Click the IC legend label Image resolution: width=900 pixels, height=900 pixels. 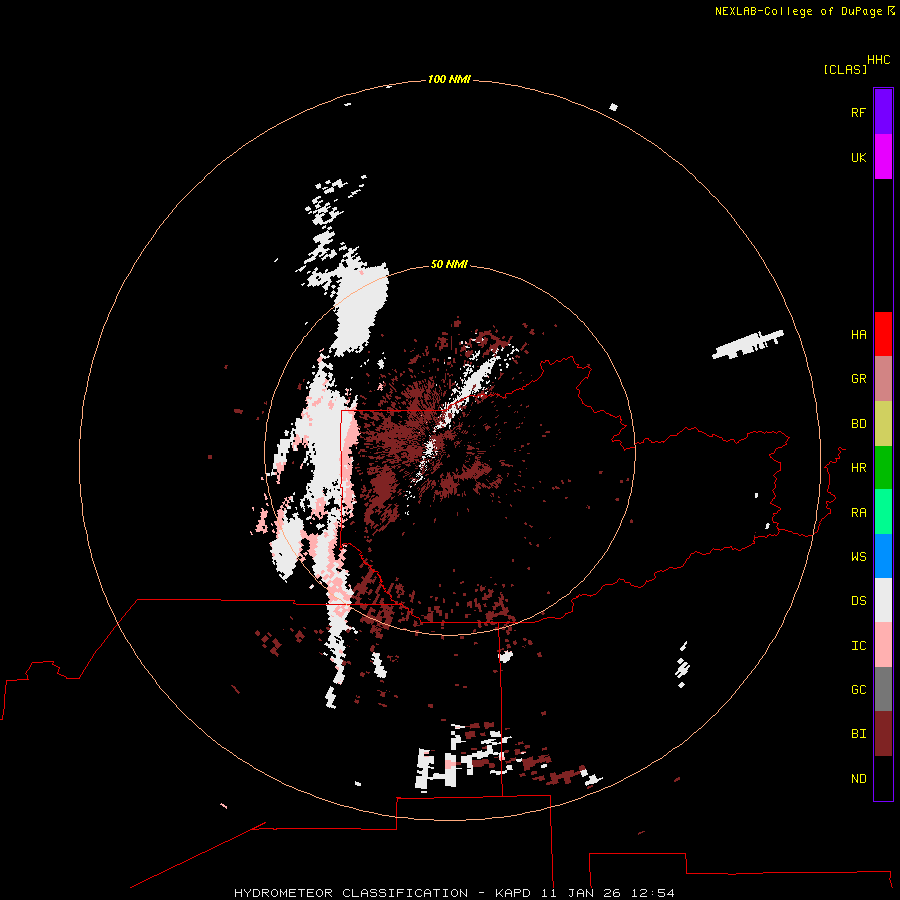858,646
